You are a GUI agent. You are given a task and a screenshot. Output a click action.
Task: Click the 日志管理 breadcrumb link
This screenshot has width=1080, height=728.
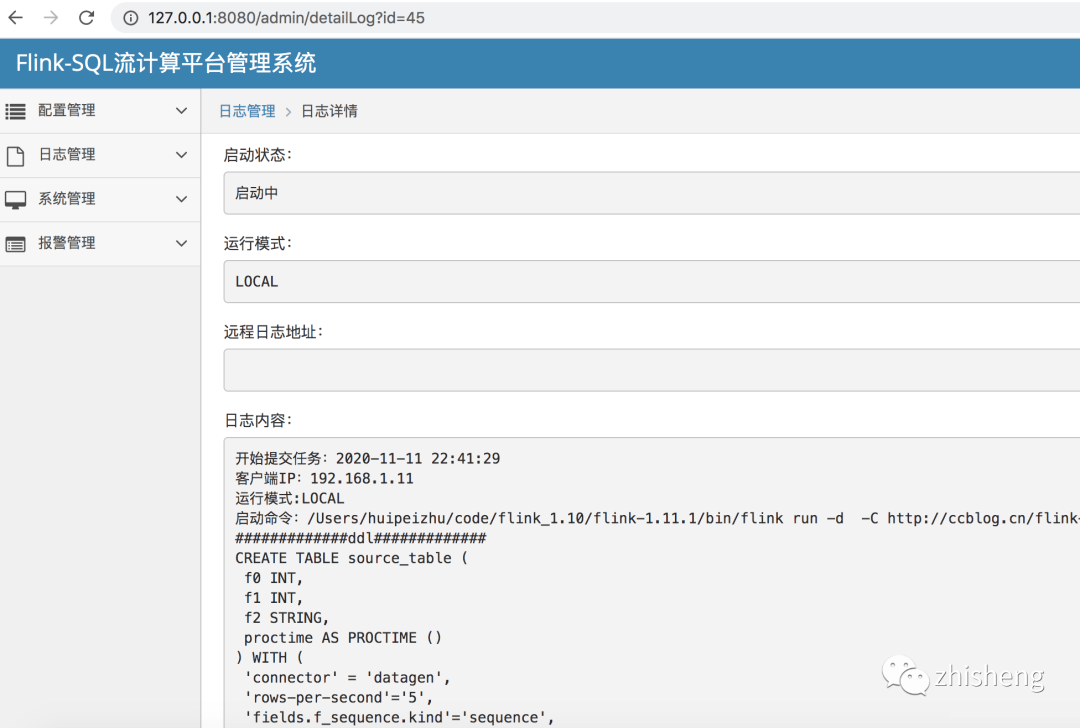[247, 111]
